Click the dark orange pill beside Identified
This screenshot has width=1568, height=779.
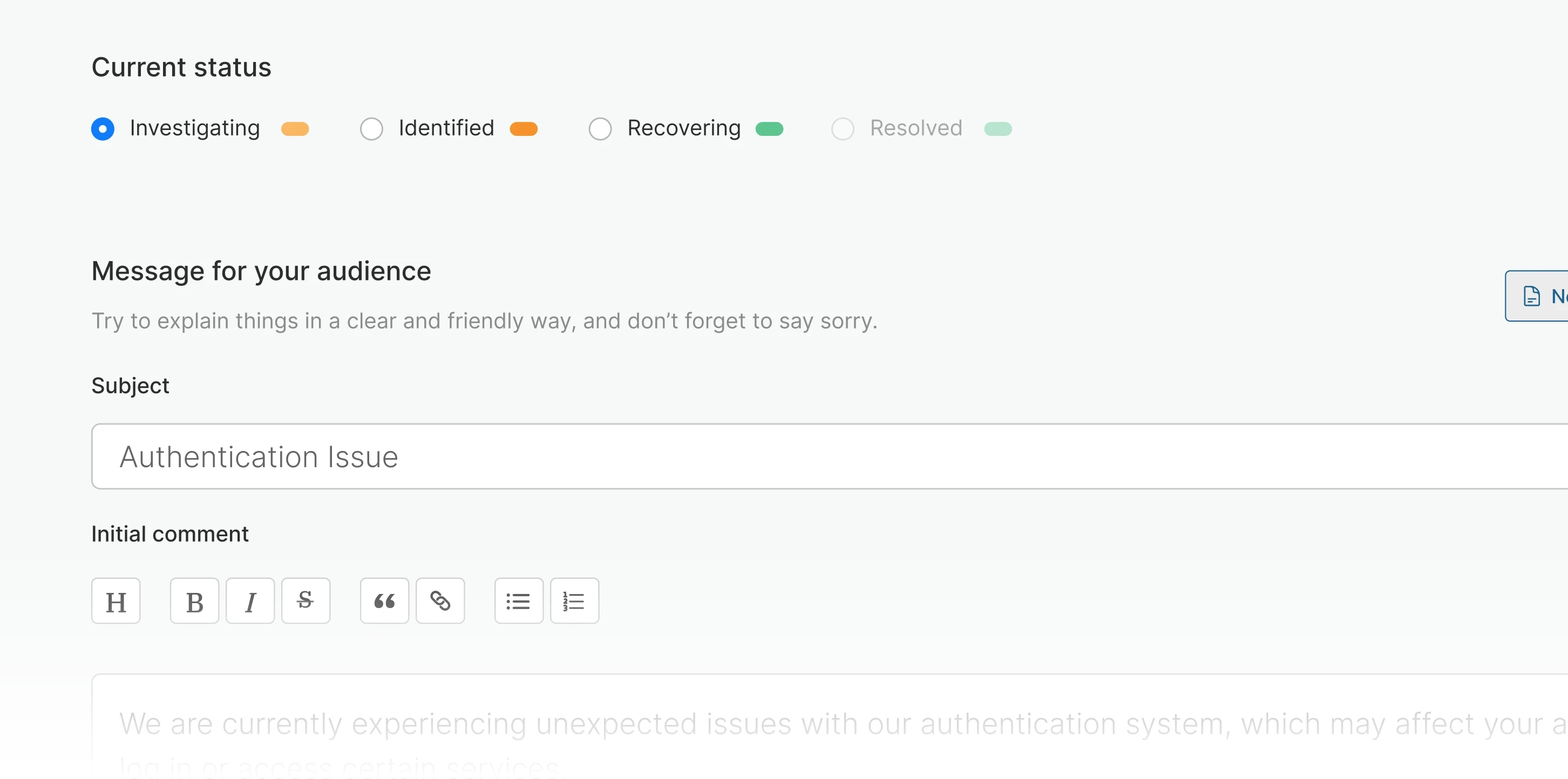point(524,128)
